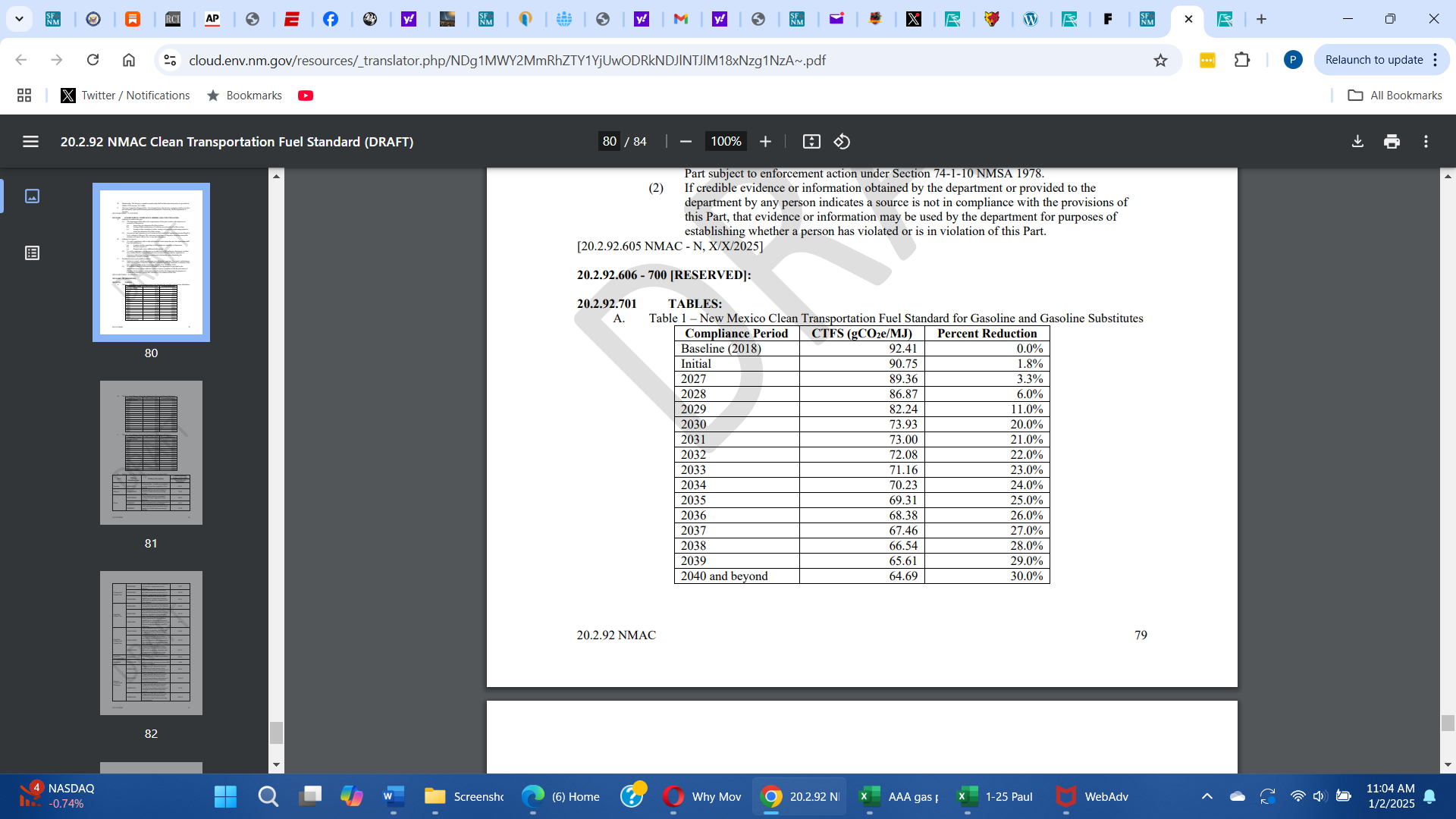Viewport: 1456px width, 819px height.
Task: Bookmark this page with the star
Action: (1160, 61)
